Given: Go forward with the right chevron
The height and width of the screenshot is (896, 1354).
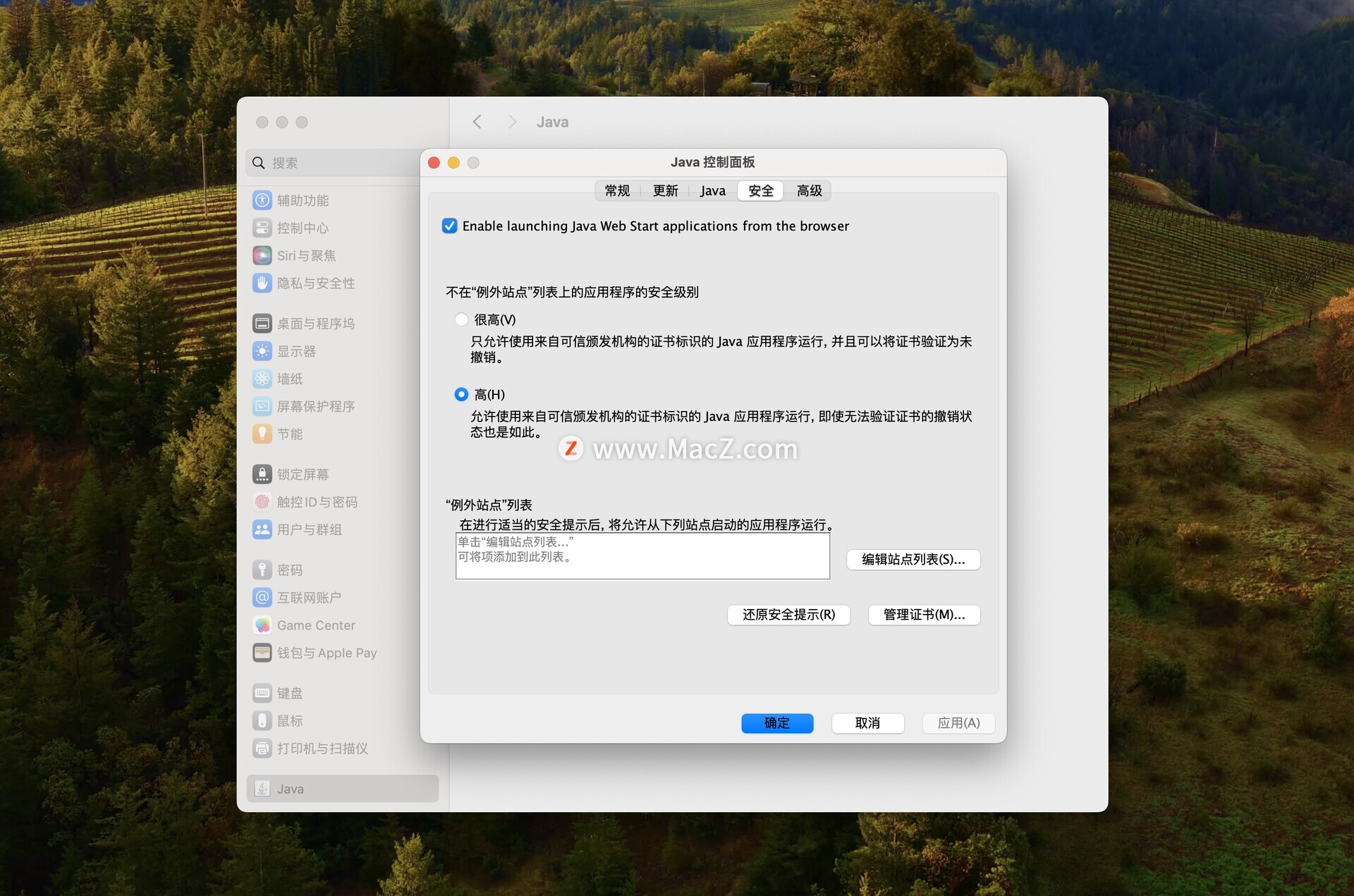Looking at the screenshot, I should (513, 122).
